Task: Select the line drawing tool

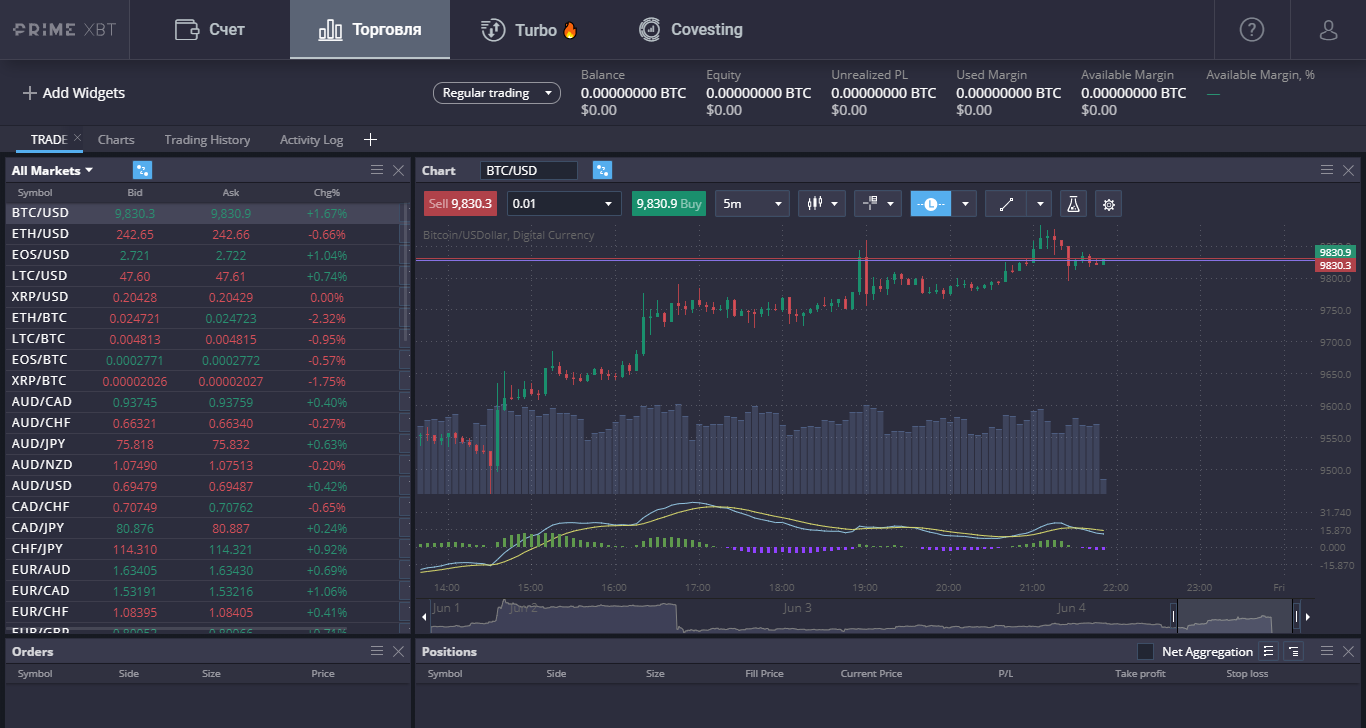Action: 1006,204
